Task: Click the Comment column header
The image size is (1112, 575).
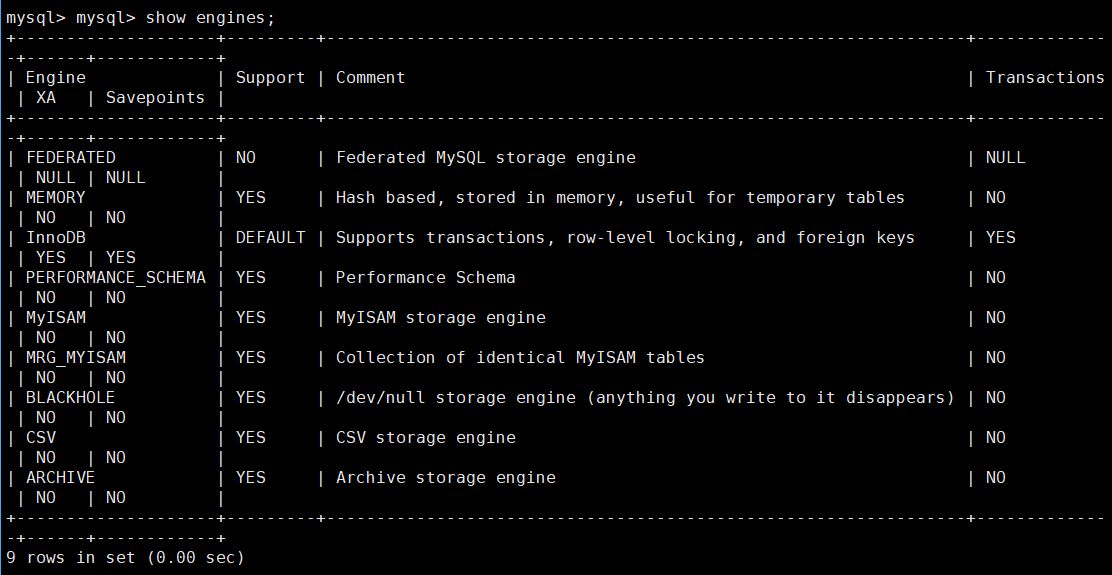Action: click(370, 77)
